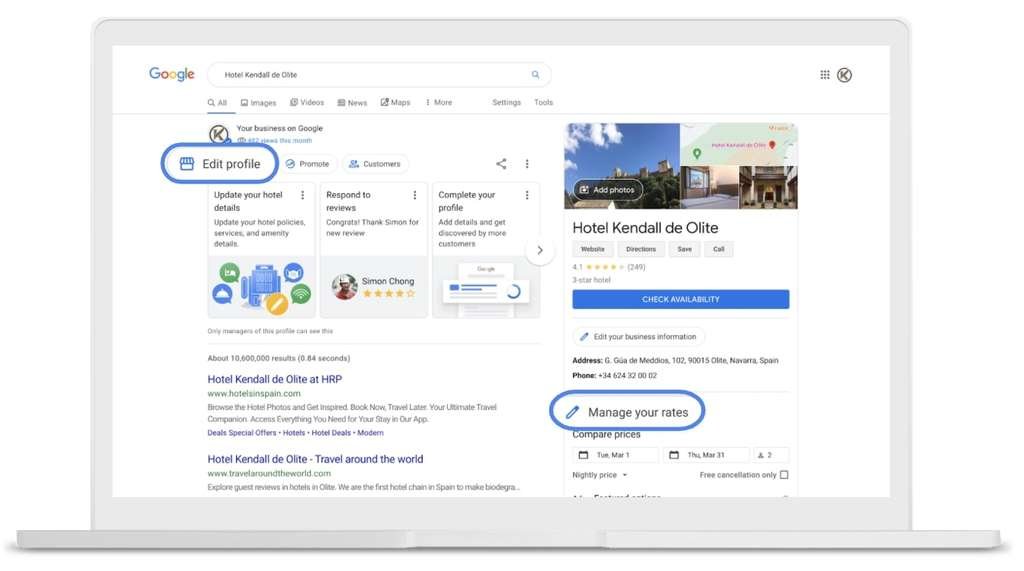Open the Update your hotel details card
Image resolution: width=1024 pixels, height=571 pixels.
pyautogui.click(x=261, y=250)
